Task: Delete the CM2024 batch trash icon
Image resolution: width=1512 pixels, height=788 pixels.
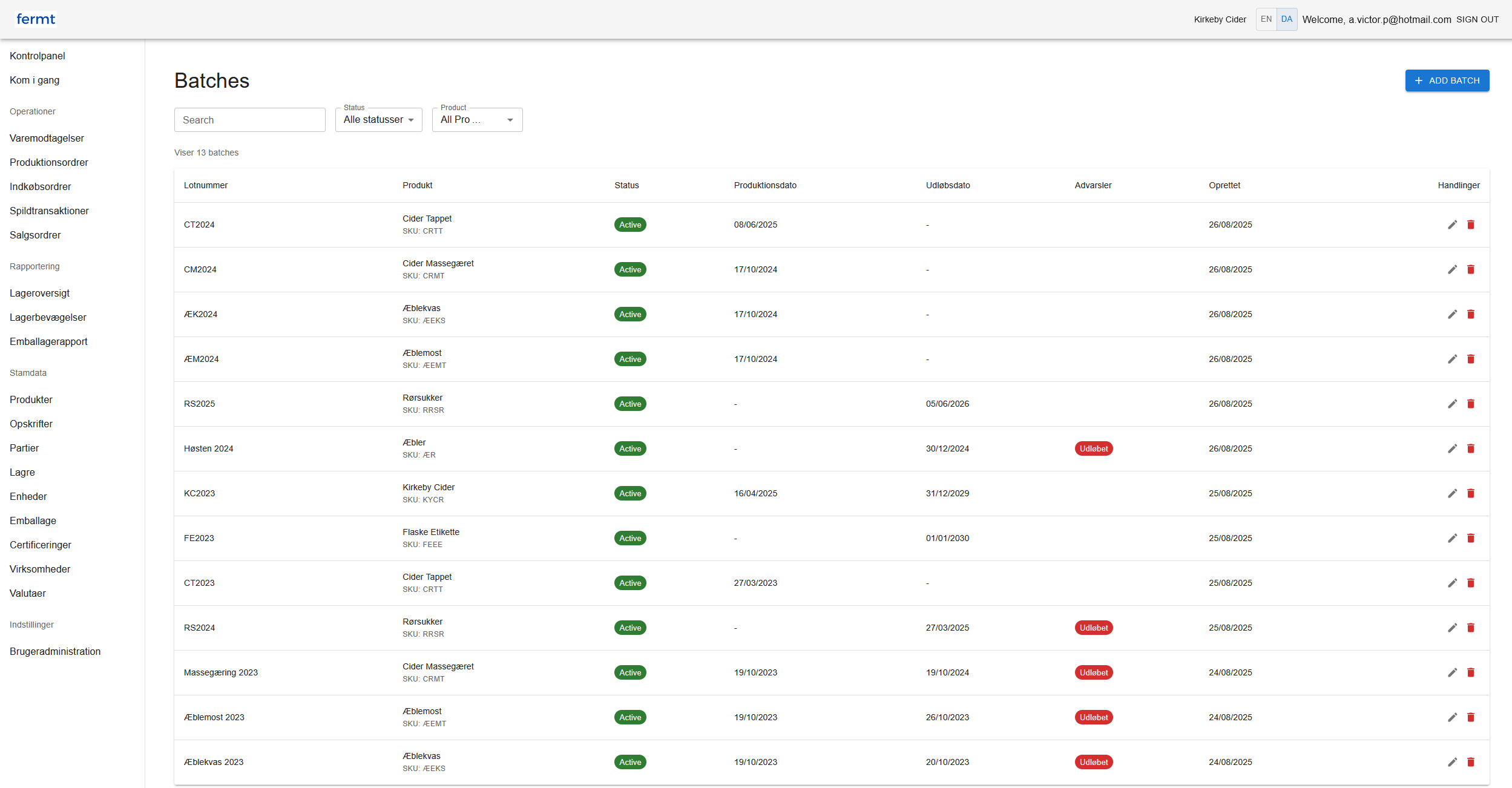Action: [1471, 269]
